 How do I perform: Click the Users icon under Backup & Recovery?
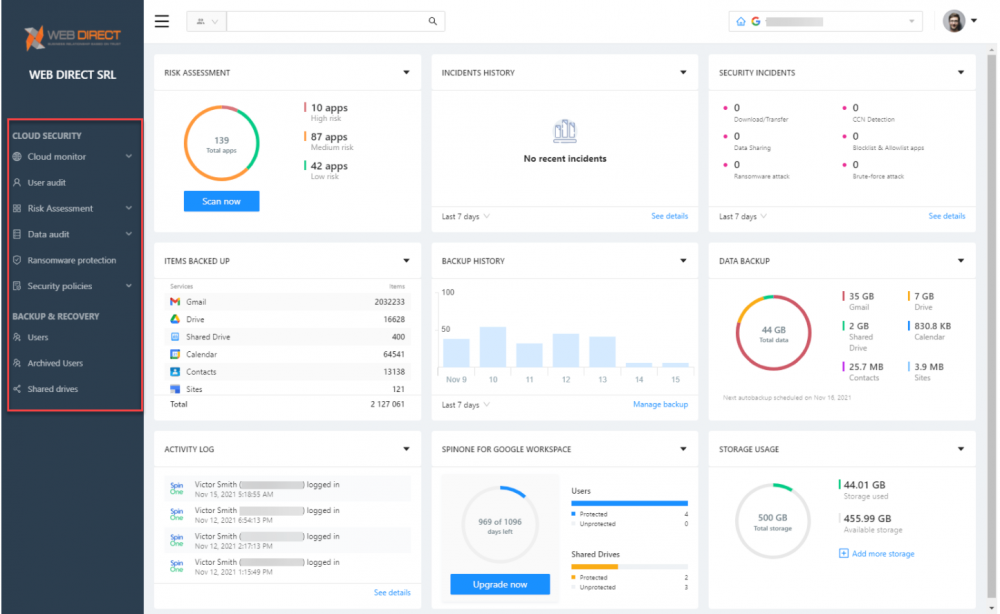click(17, 337)
